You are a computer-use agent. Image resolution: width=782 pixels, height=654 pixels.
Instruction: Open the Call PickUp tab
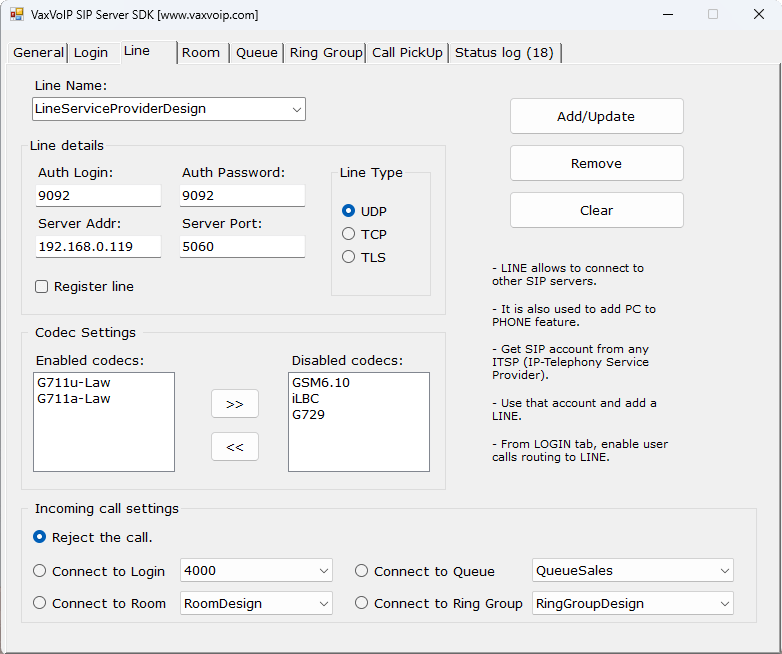click(x=407, y=53)
